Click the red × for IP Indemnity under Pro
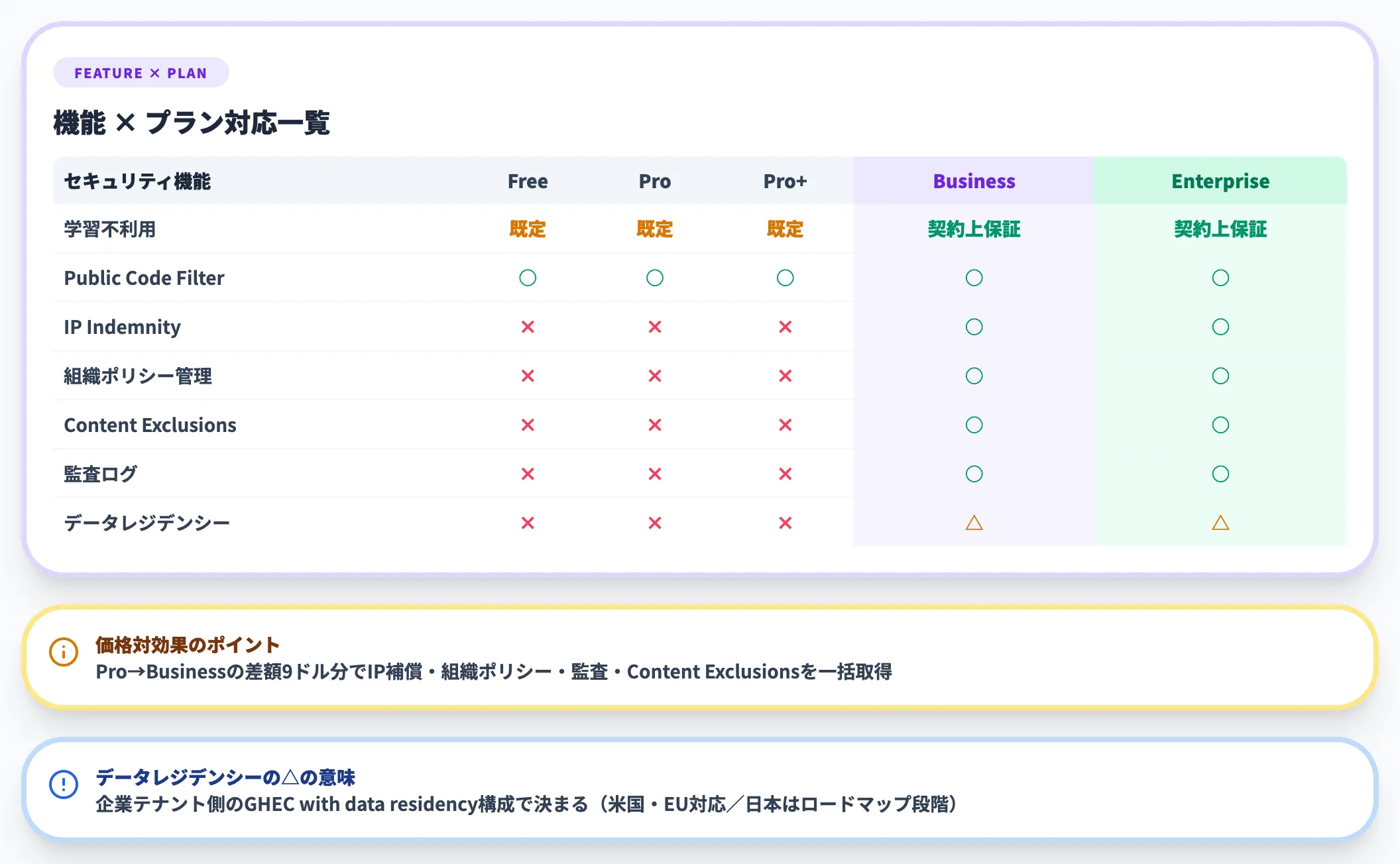This screenshot has height=864, width=1400. click(x=654, y=327)
